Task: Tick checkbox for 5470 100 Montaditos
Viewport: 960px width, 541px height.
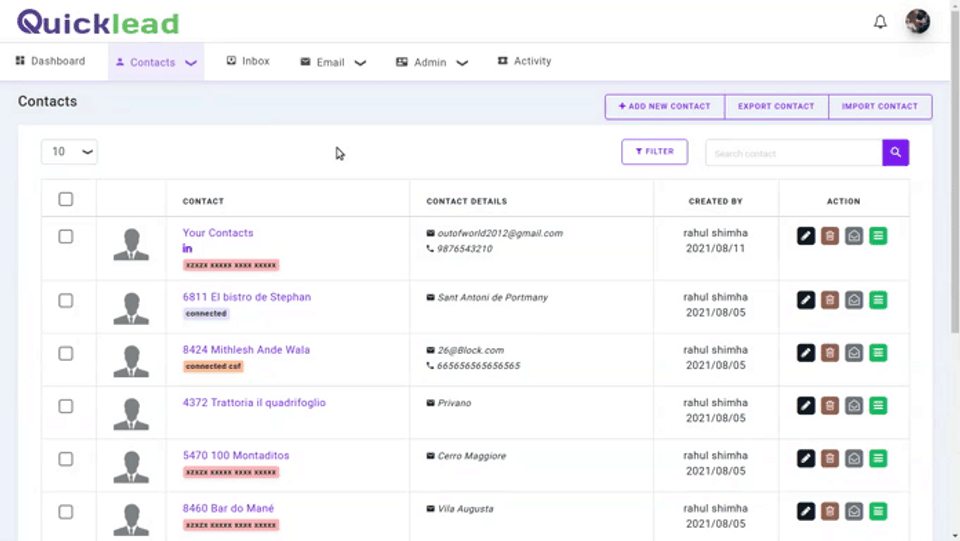Action: tap(66, 459)
